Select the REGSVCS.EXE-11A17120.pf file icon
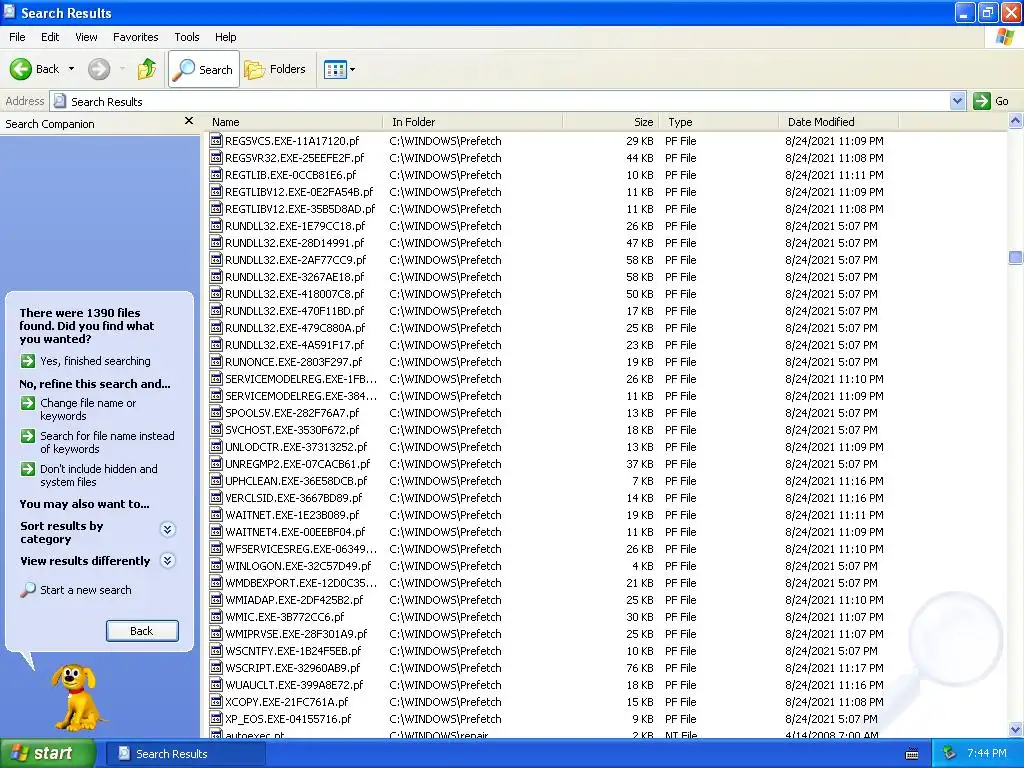The height and width of the screenshot is (768, 1024). pyautogui.click(x=216, y=140)
